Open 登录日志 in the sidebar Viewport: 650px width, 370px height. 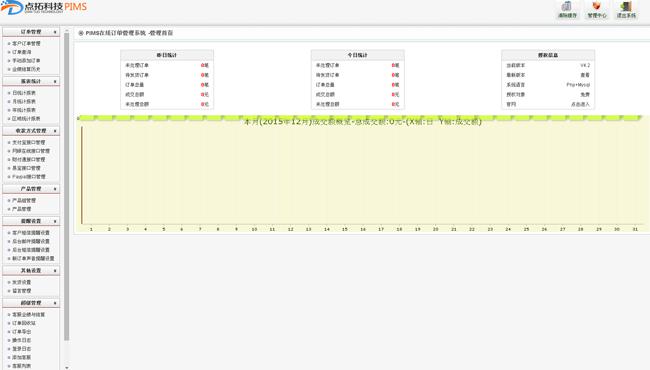tap(22, 349)
